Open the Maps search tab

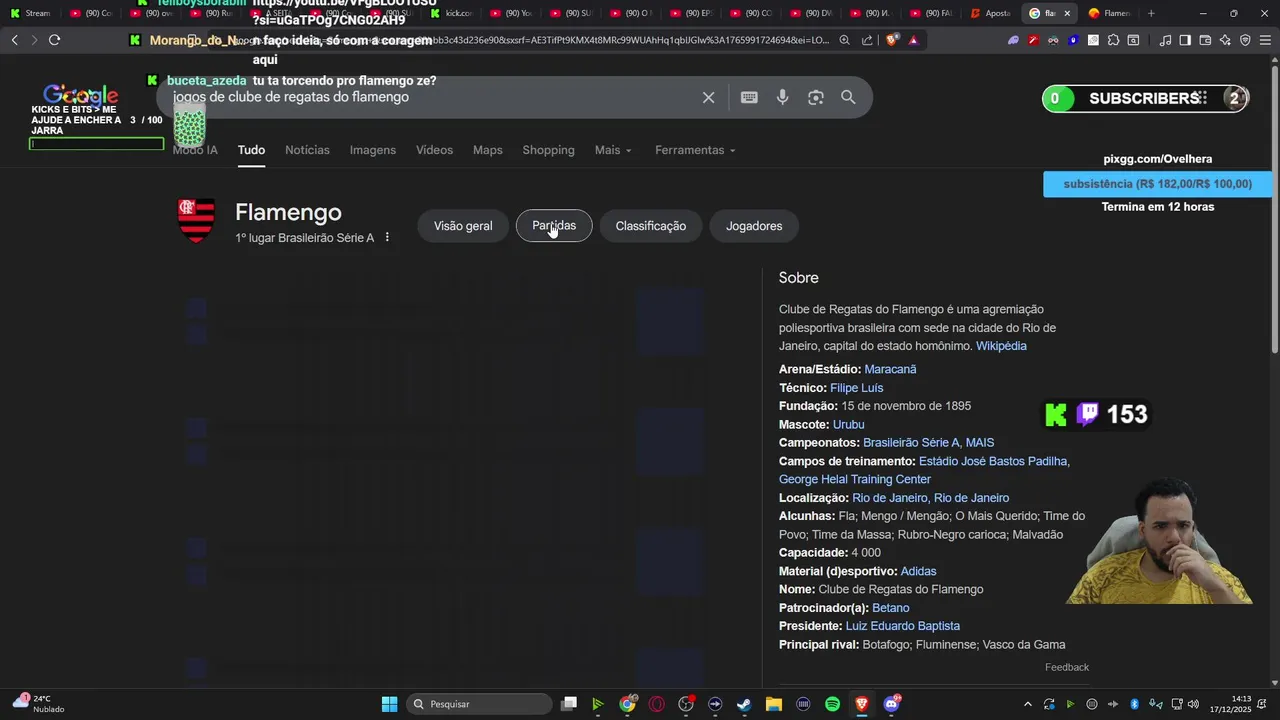[488, 150]
